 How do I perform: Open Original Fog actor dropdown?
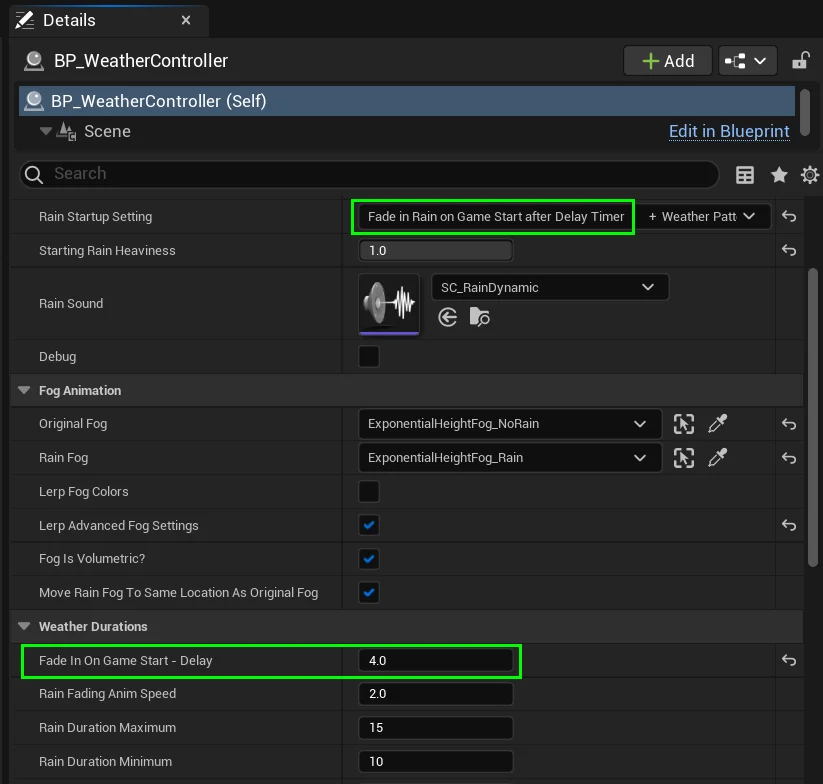click(x=508, y=424)
